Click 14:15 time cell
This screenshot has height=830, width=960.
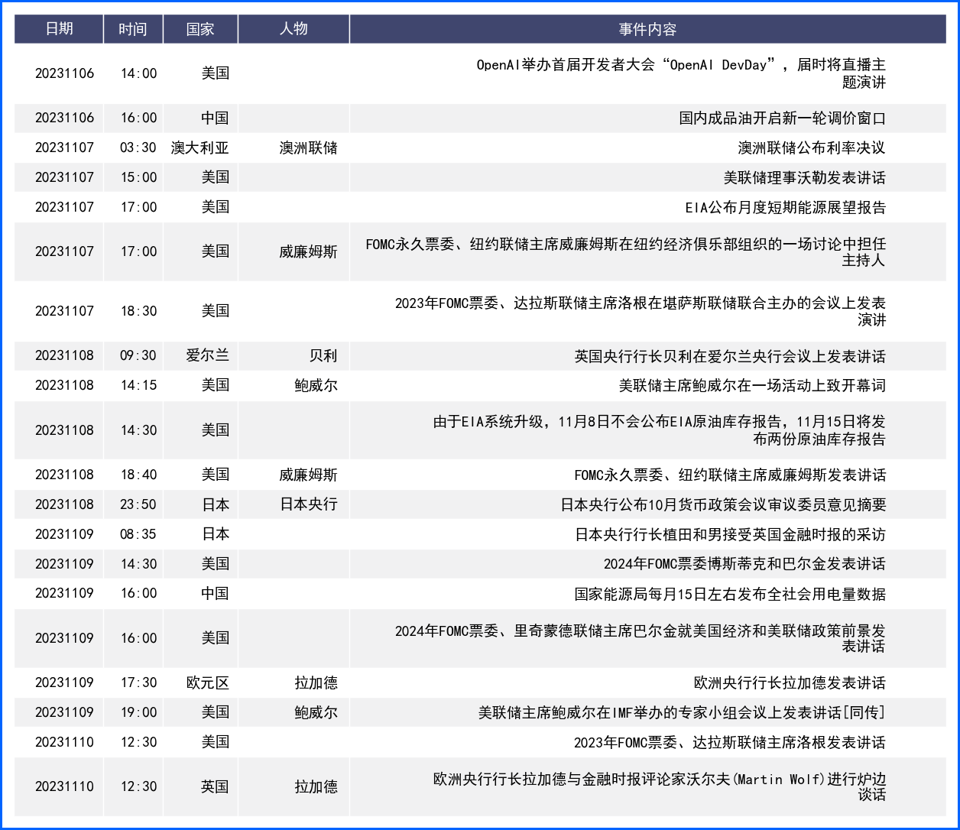138,386
